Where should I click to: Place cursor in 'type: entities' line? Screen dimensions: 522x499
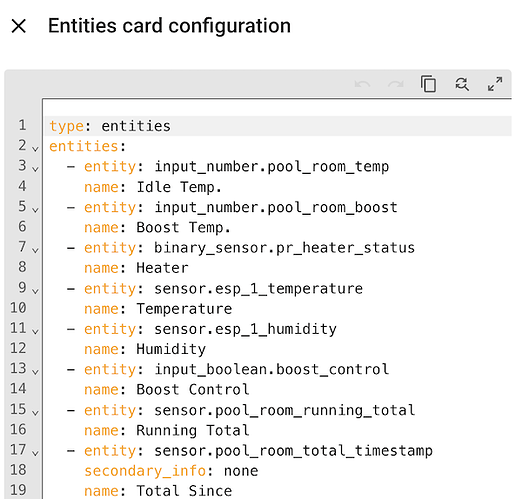pos(278,126)
